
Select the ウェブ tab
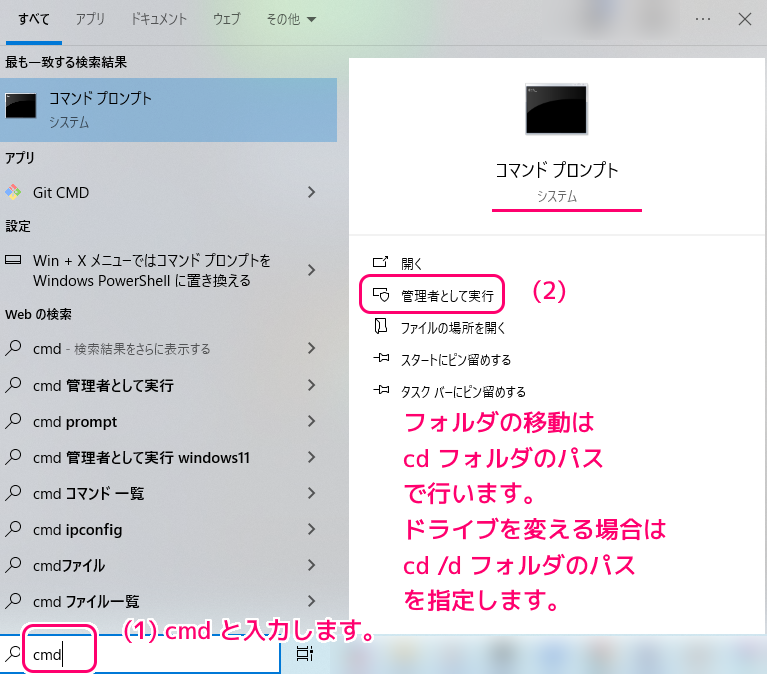[x=226, y=19]
